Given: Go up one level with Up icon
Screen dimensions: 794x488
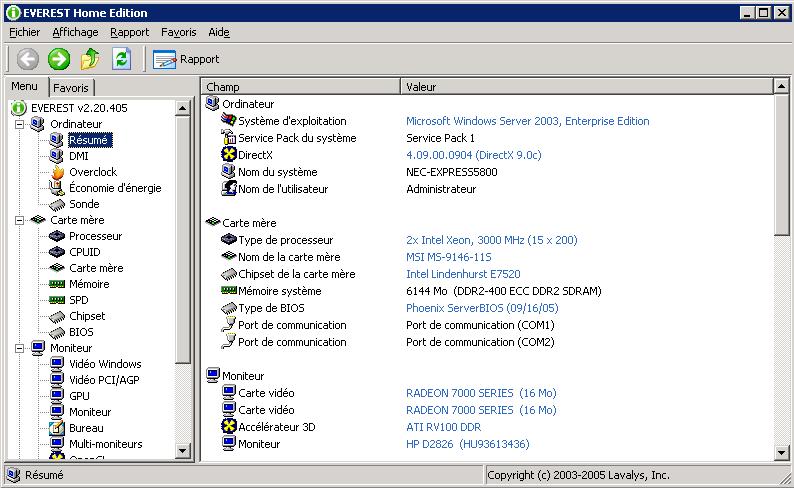Looking at the screenshot, I should coord(90,59).
